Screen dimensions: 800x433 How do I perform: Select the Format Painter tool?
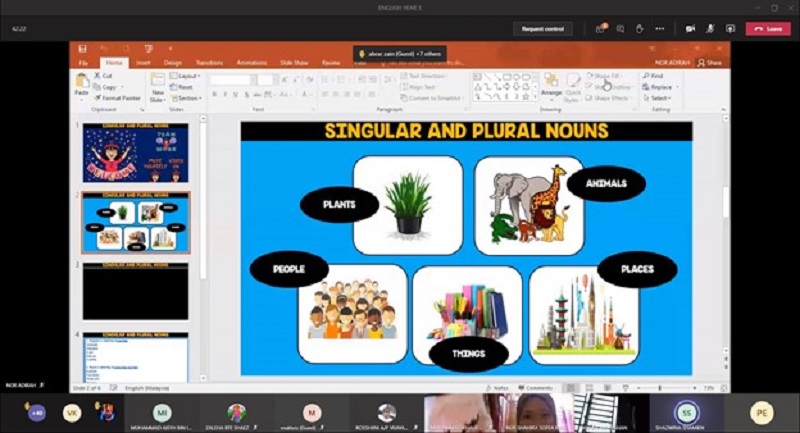click(117, 98)
